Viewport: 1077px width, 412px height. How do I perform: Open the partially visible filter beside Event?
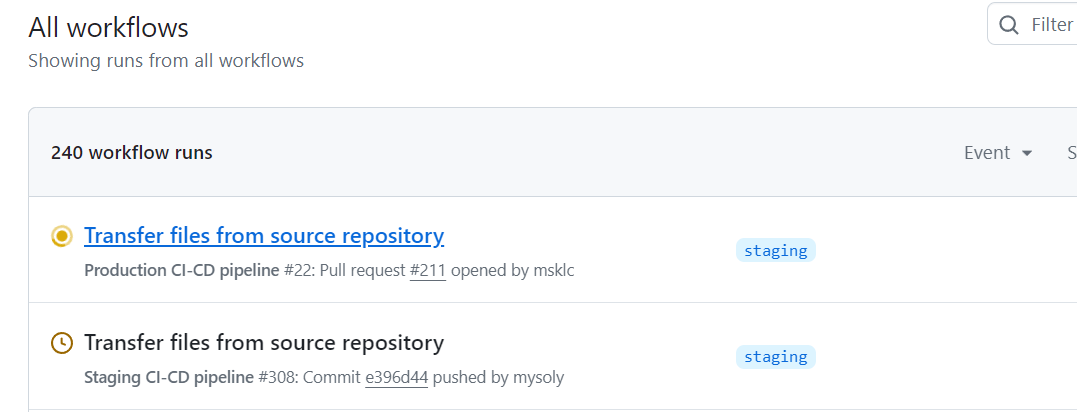click(1072, 152)
